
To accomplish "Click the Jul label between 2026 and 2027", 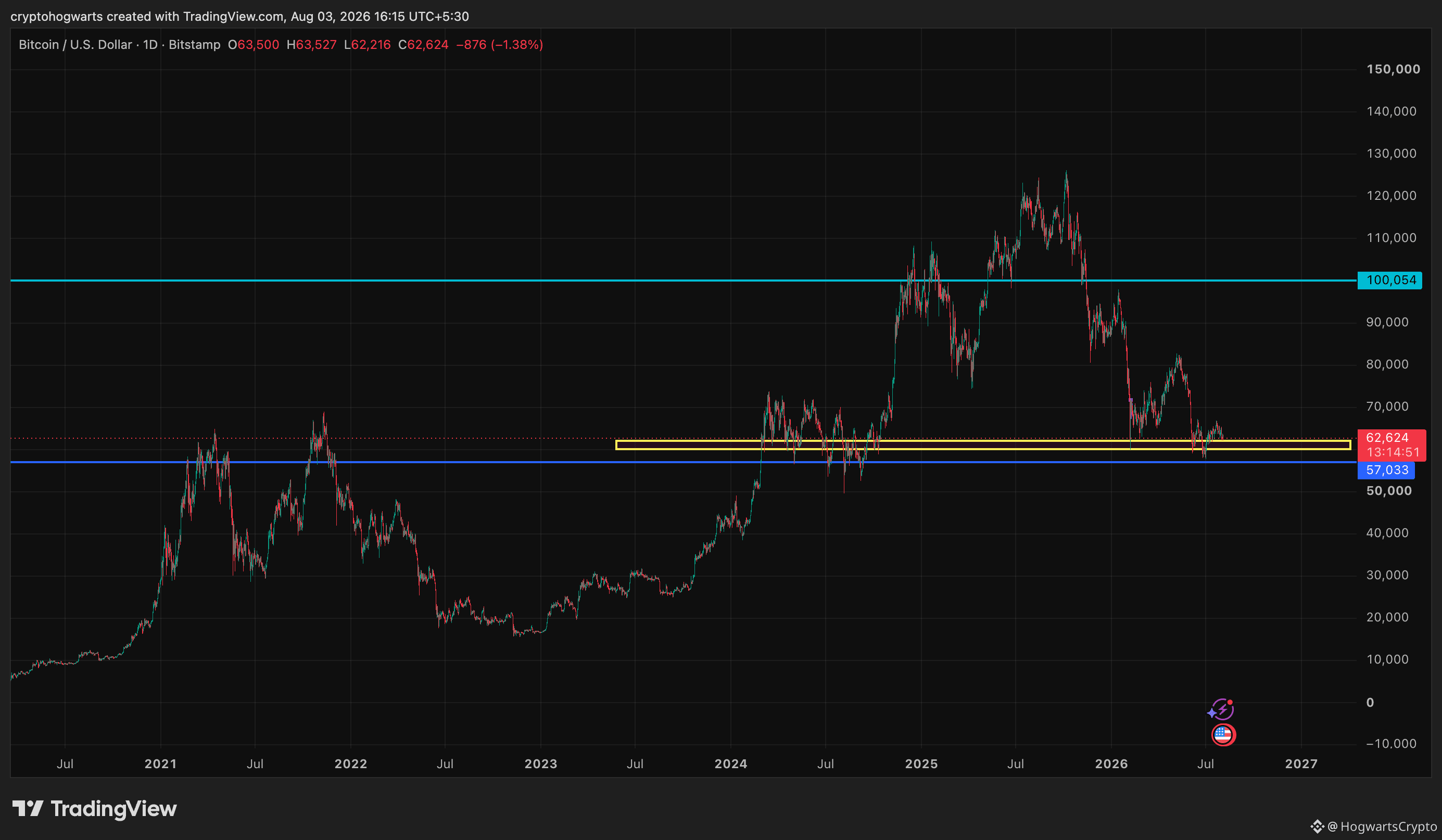I will 1206,764.
